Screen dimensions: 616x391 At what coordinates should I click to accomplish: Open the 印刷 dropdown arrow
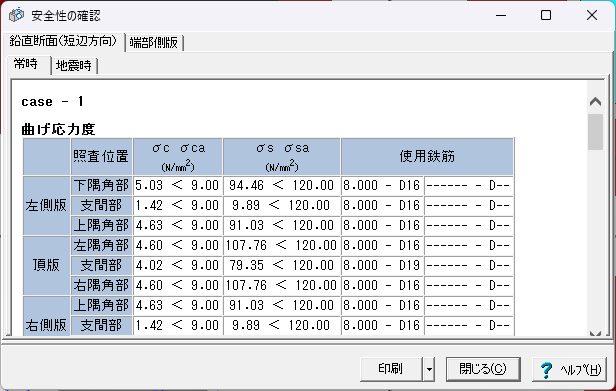click(429, 369)
